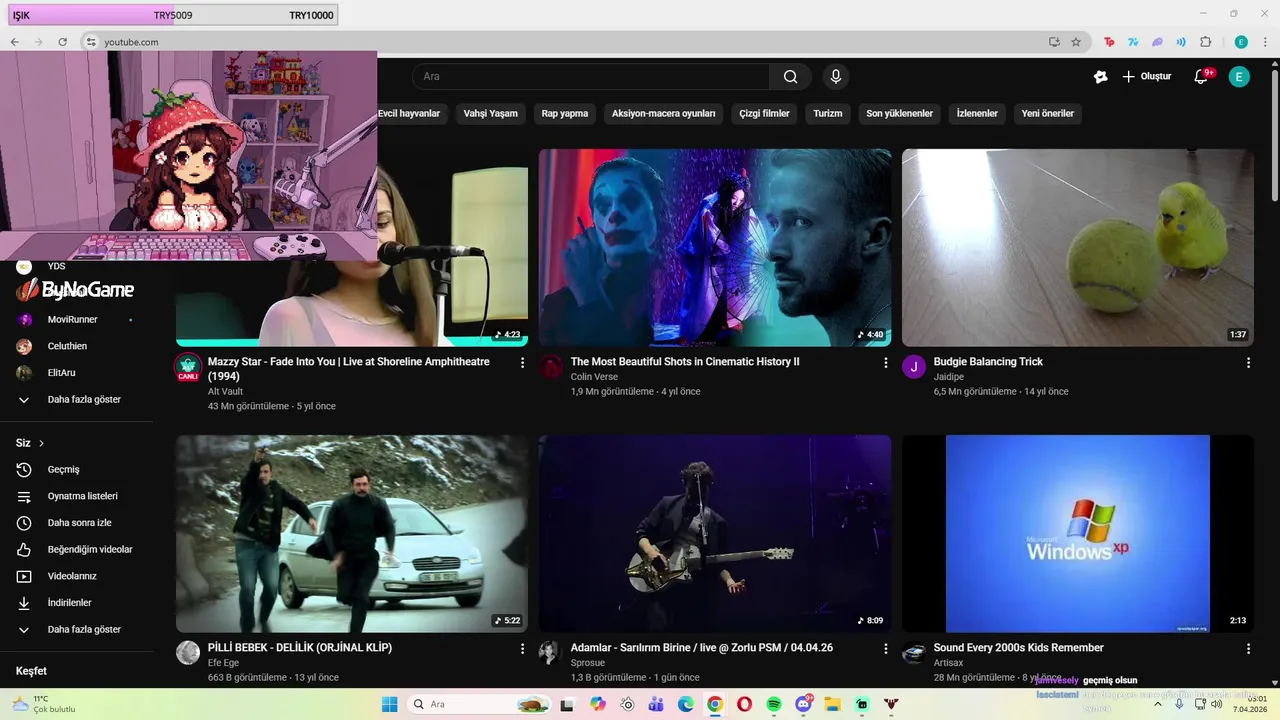Open the weather widget showing 11°C
The image size is (1280, 720).
[x=44, y=704]
